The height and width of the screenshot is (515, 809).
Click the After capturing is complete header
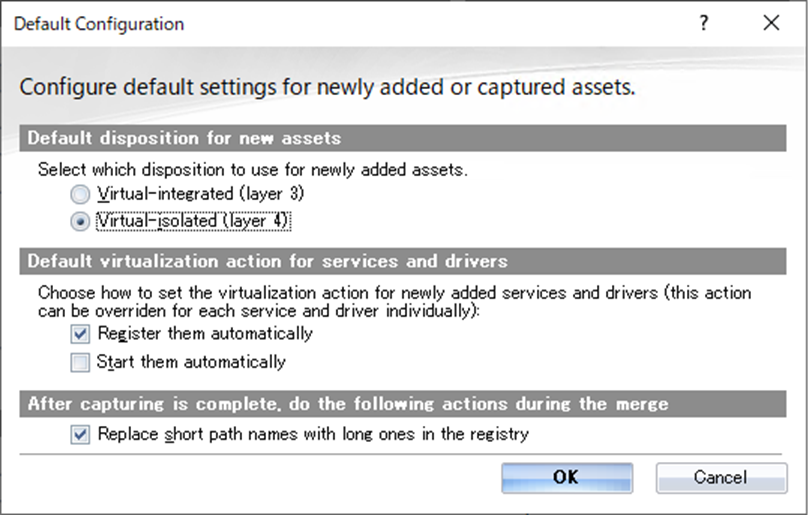point(348,404)
